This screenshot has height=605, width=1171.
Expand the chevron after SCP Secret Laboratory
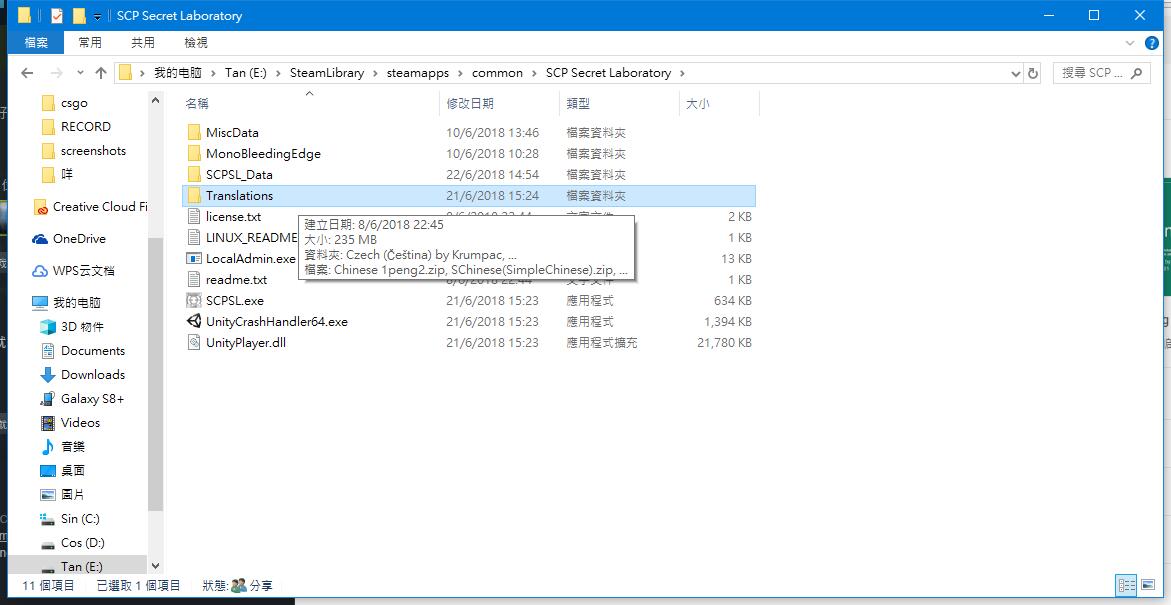pyautogui.click(x=683, y=73)
